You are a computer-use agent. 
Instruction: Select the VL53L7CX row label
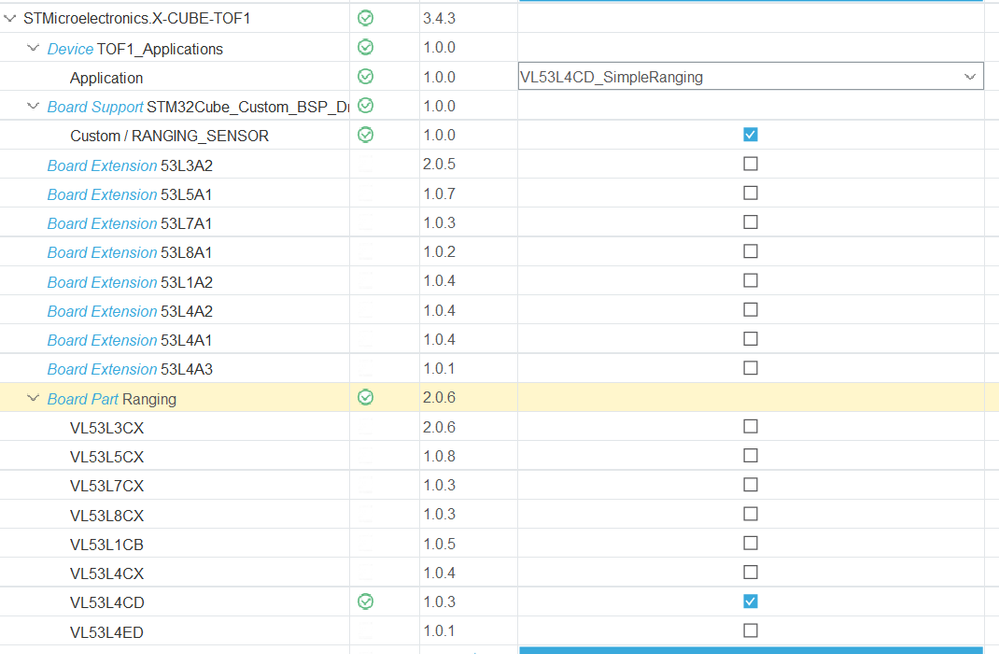click(x=107, y=486)
